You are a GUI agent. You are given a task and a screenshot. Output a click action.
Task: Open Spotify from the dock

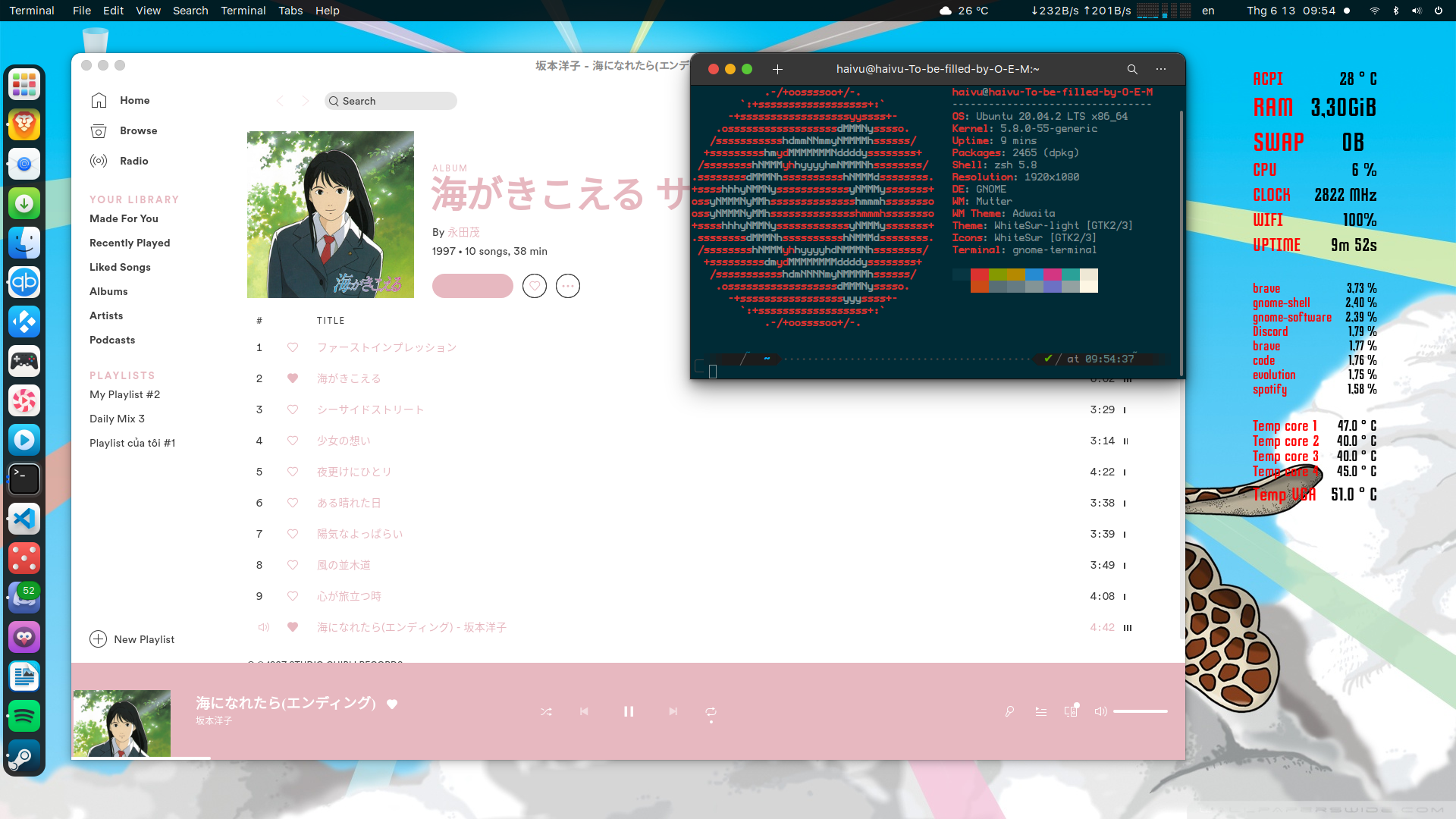point(24,716)
